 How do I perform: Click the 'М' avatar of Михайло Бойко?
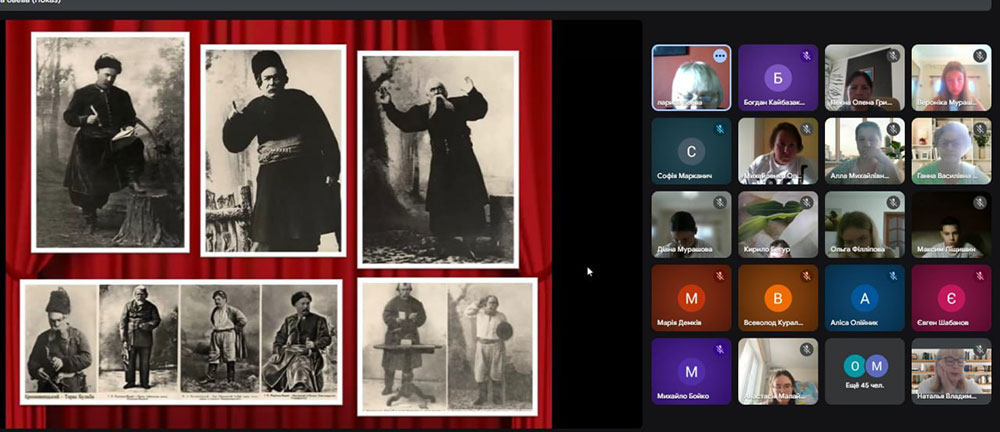[x=691, y=371]
